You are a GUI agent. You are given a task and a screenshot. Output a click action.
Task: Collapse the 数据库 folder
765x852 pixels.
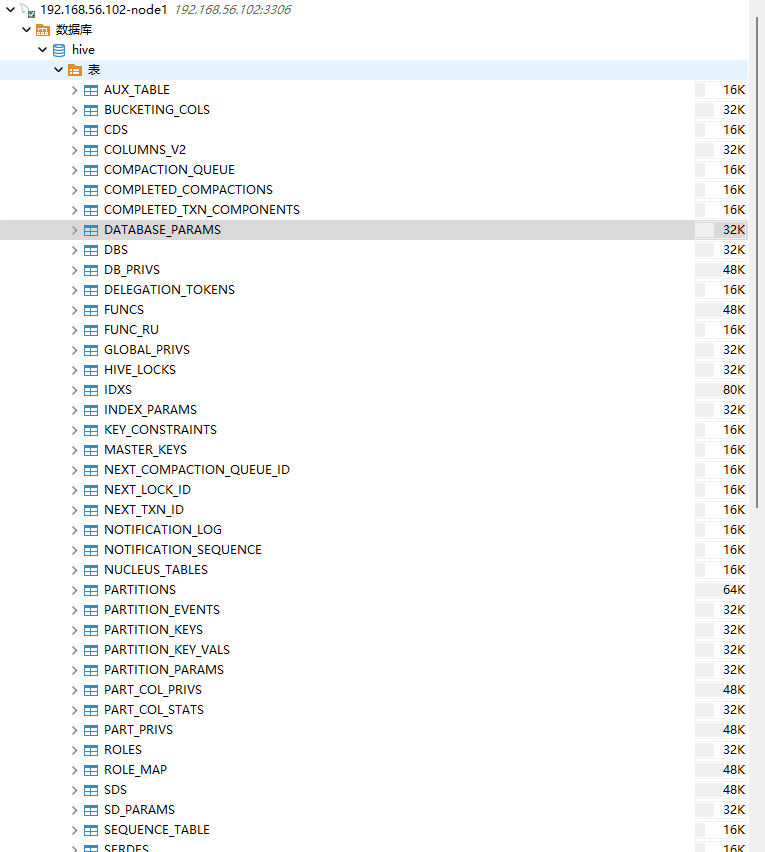tap(27, 29)
